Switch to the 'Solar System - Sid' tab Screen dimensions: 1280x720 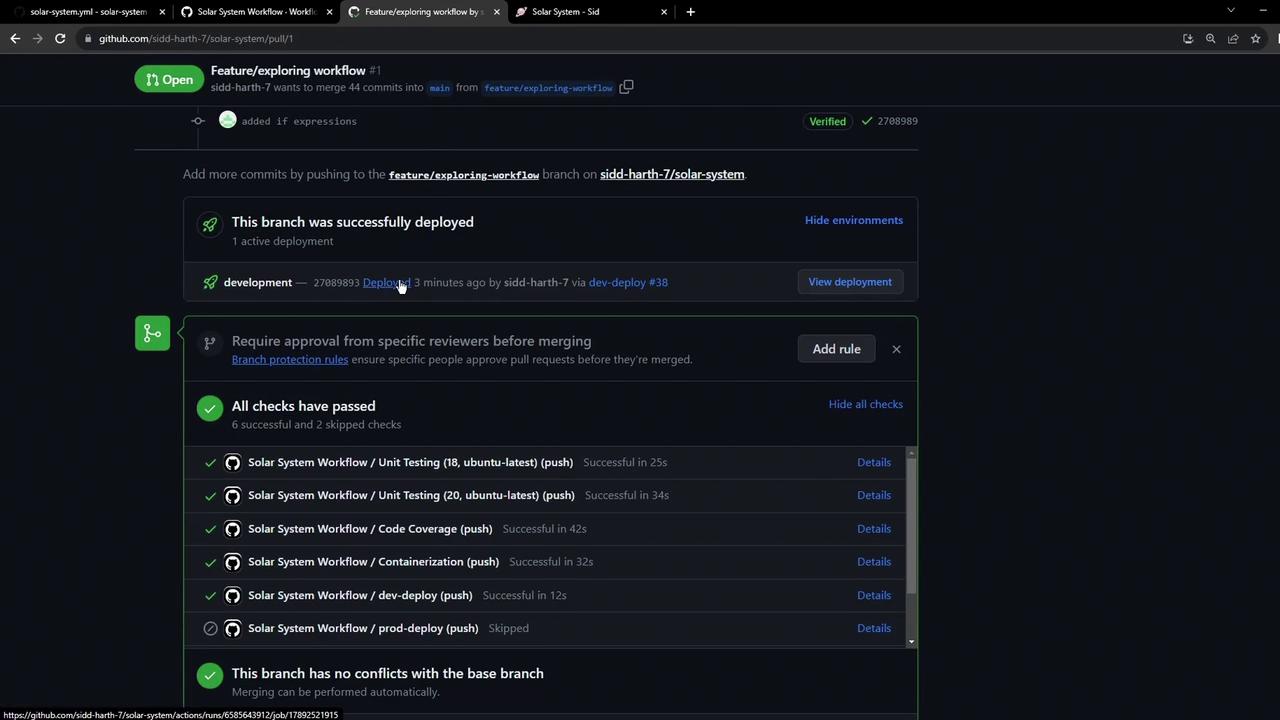click(x=591, y=12)
